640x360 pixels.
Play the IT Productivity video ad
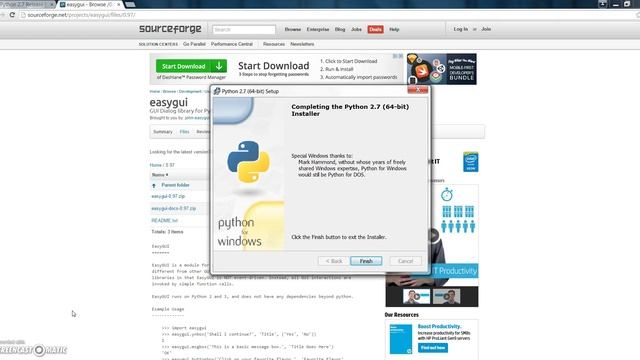click(x=433, y=236)
